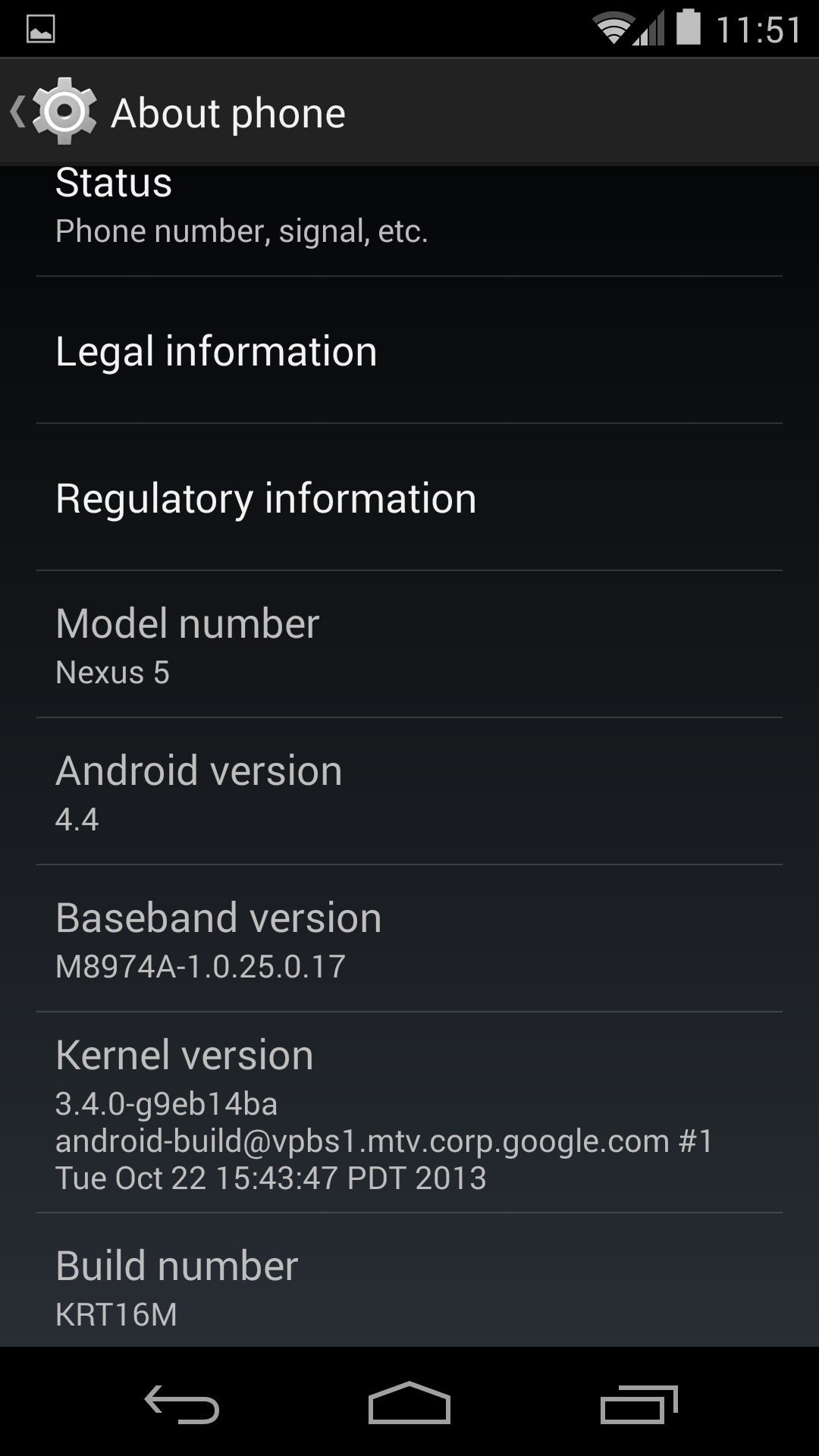Tap the Model number Nexus 5 item
Image resolution: width=819 pixels, height=1456 pixels.
point(409,645)
